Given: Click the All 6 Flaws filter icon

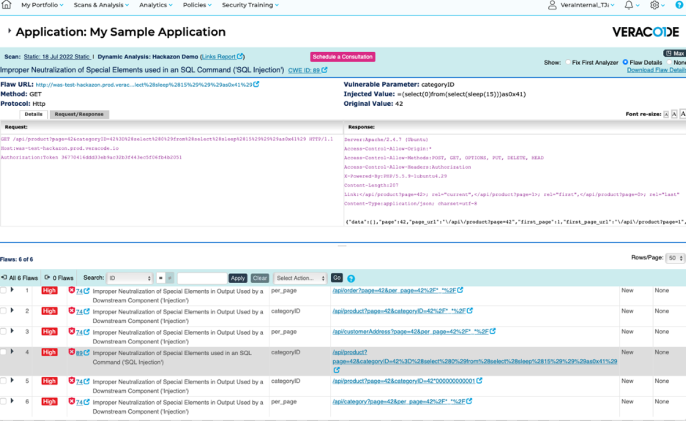Looking at the screenshot, I should coord(4,277).
